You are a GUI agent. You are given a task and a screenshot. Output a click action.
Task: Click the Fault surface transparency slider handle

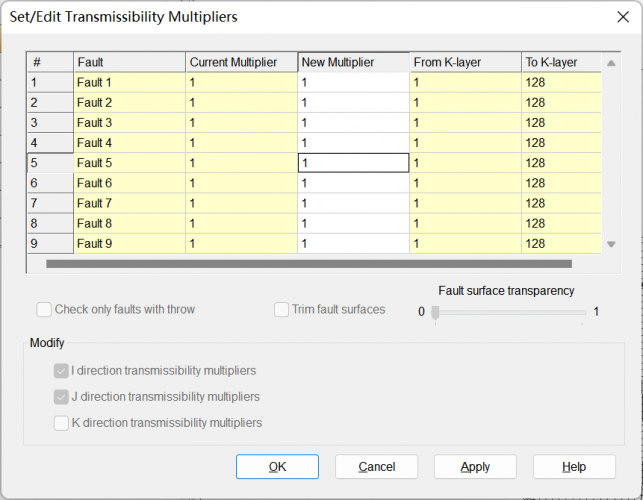(x=435, y=312)
